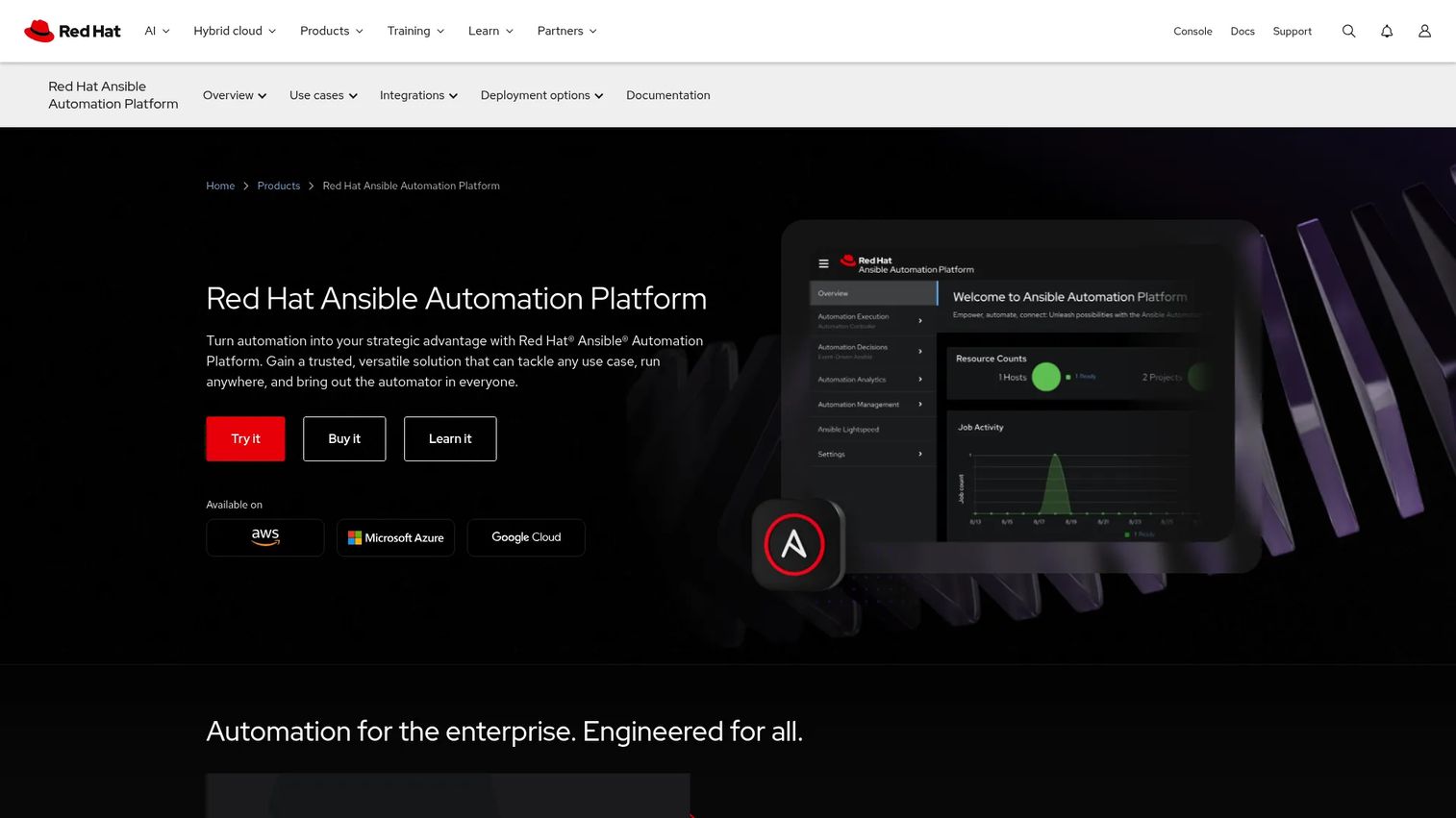Expand the Overview submenu

coord(235,95)
